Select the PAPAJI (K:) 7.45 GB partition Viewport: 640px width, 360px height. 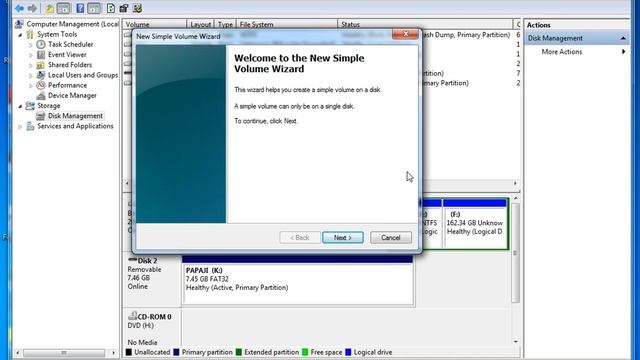tap(298, 280)
